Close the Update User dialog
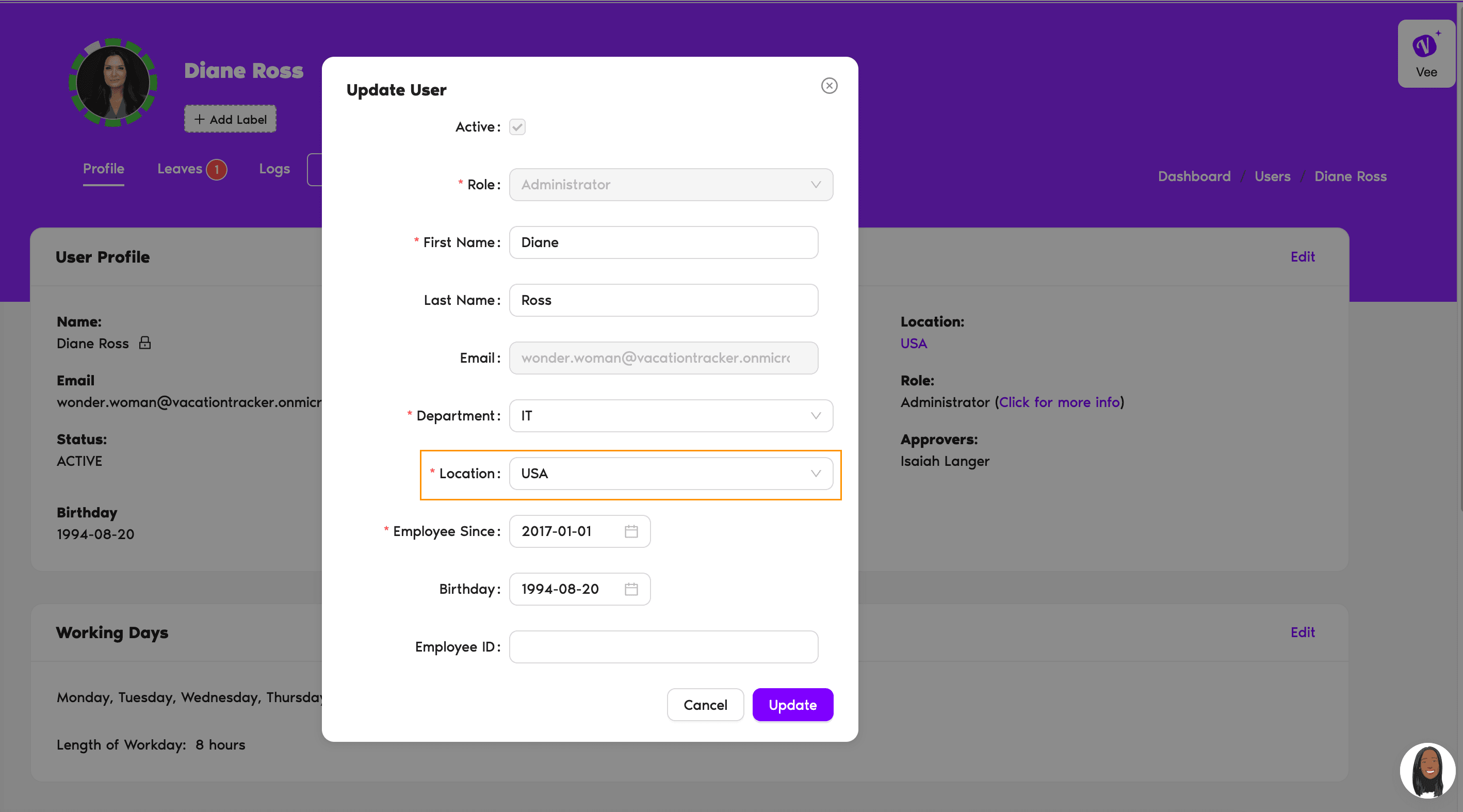 [829, 86]
